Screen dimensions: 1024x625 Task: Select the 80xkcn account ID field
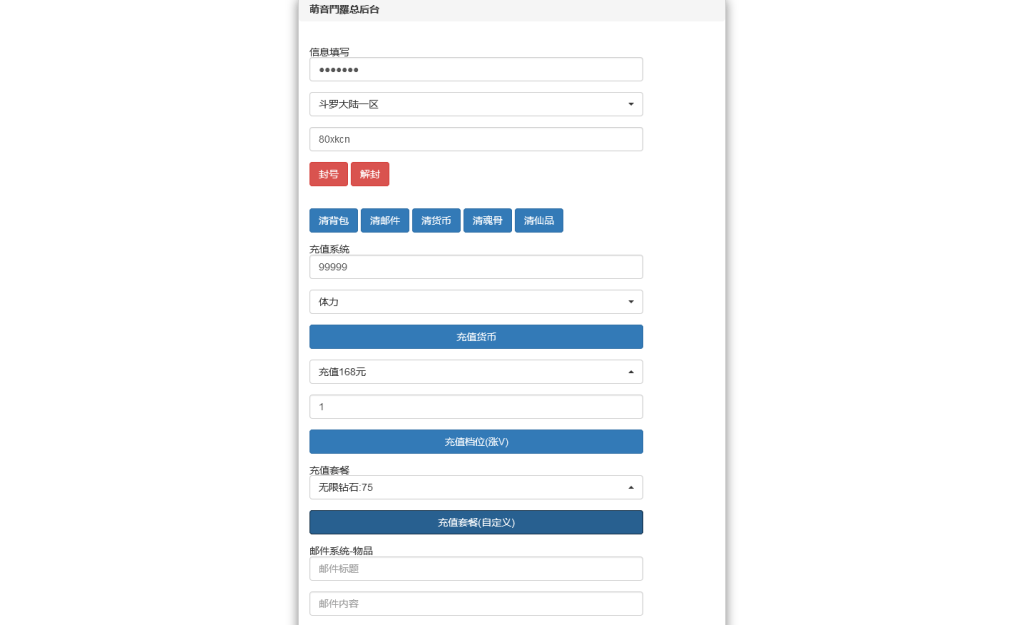pos(475,138)
